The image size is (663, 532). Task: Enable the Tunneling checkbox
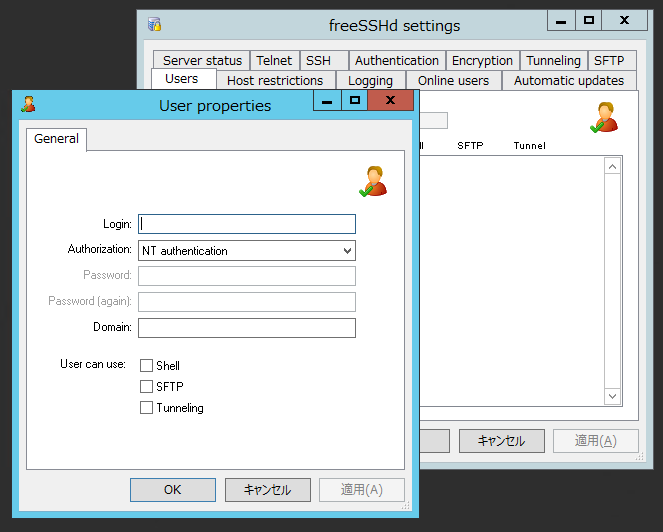(146, 408)
